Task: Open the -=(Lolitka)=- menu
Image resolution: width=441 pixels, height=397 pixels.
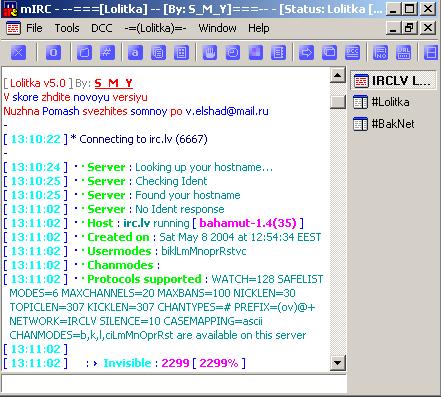Action: (x=155, y=28)
